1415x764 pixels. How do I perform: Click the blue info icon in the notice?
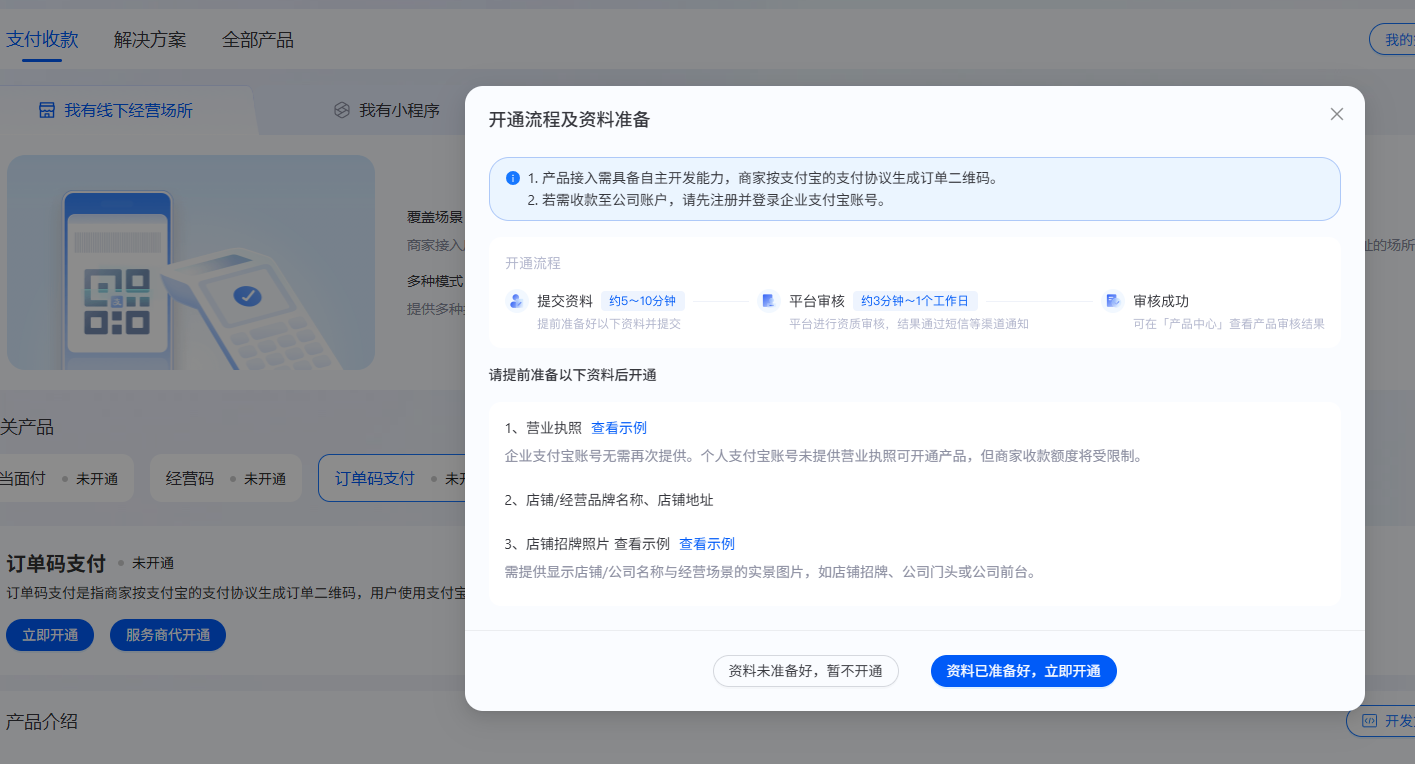tap(513, 178)
